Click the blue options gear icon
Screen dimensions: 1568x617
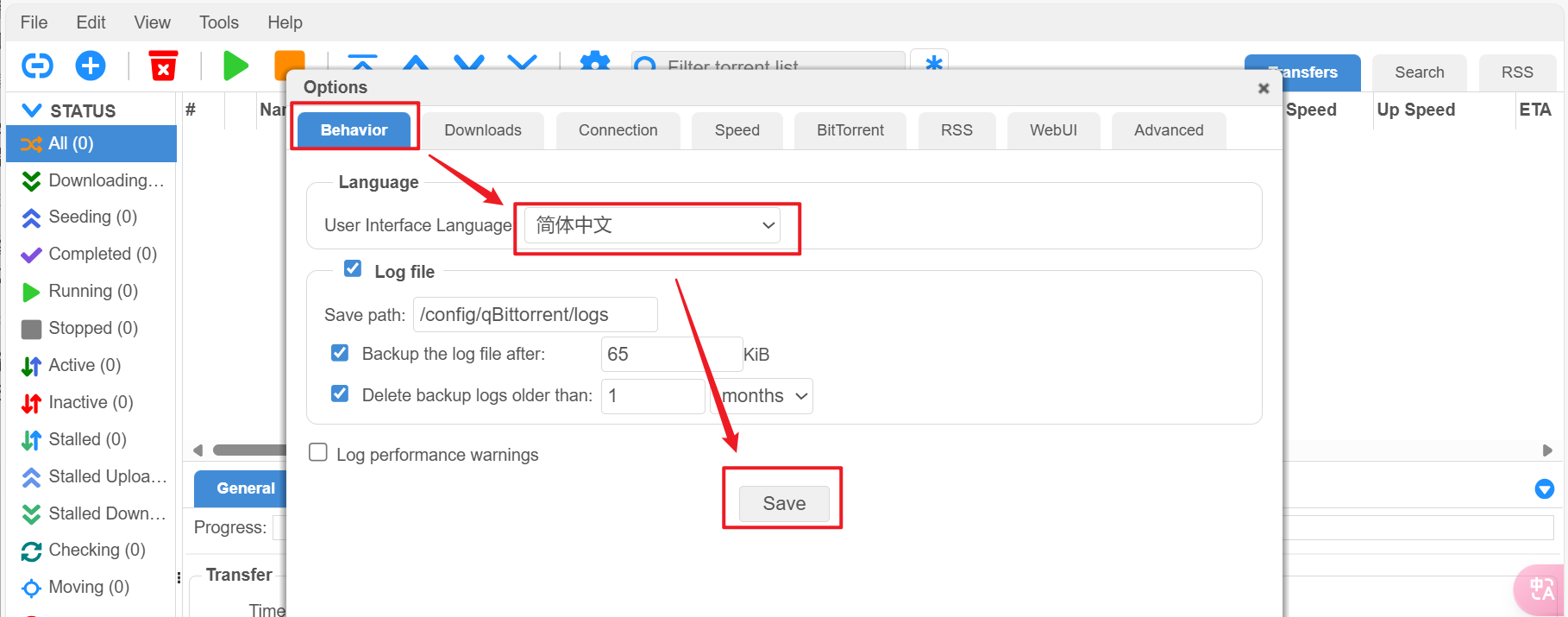594,60
